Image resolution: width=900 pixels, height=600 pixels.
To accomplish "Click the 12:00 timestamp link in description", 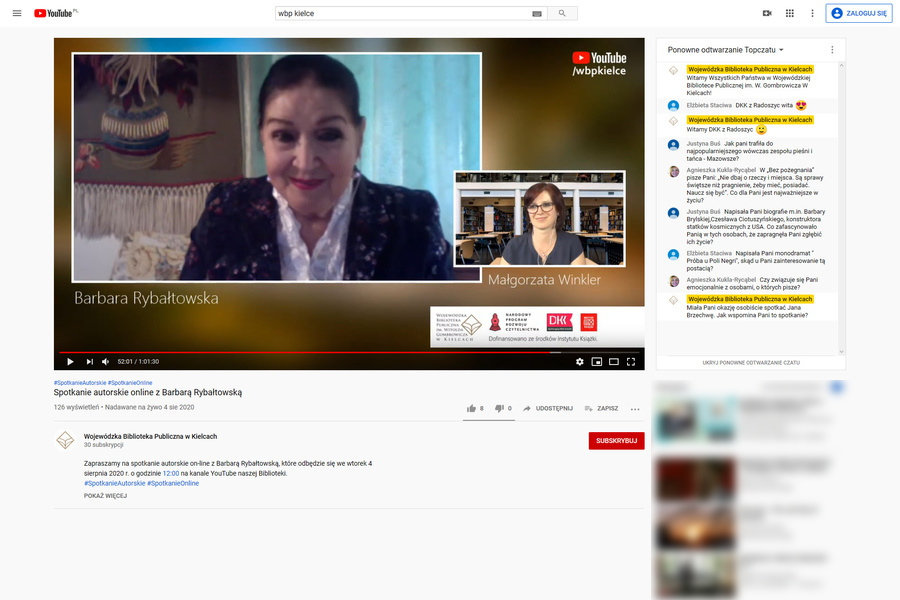I will click(171, 474).
